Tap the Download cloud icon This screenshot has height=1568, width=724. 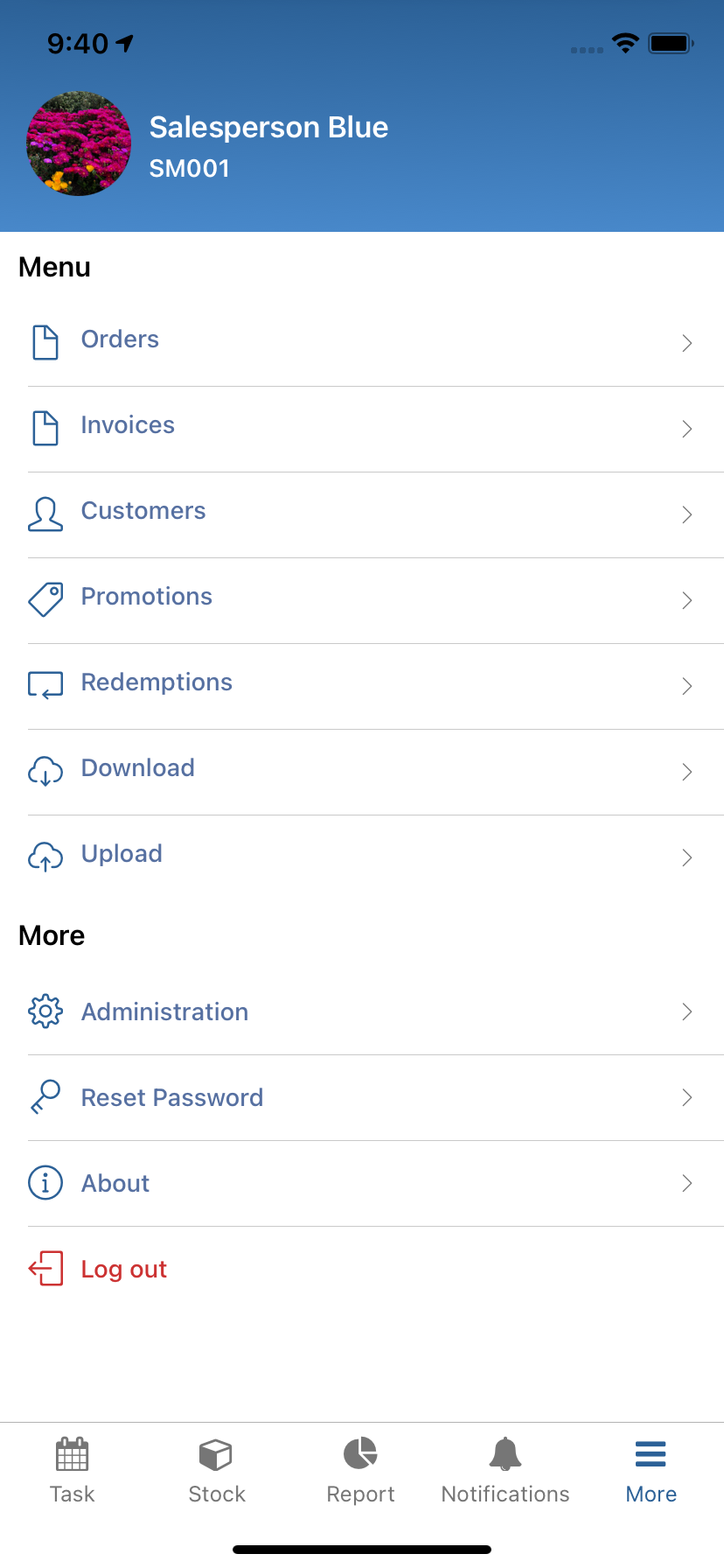click(x=45, y=771)
